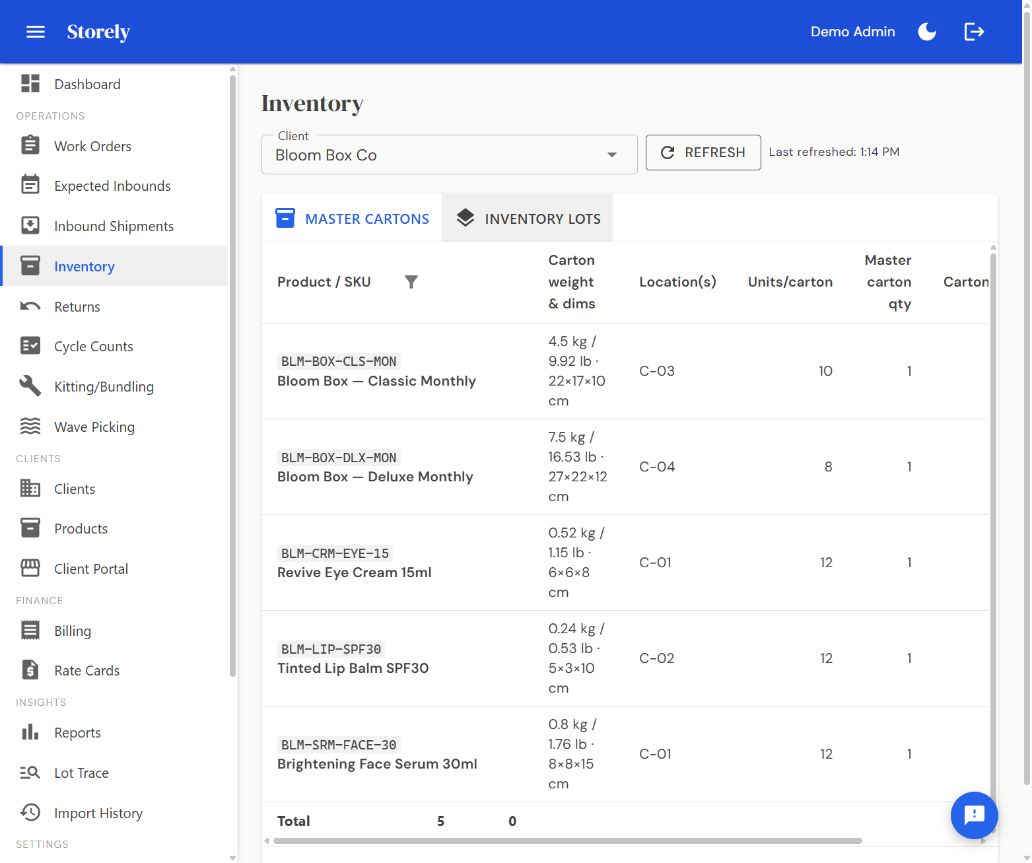Open the Client dropdown Bloom Box Co
The width and height of the screenshot is (1032, 863).
(x=449, y=155)
